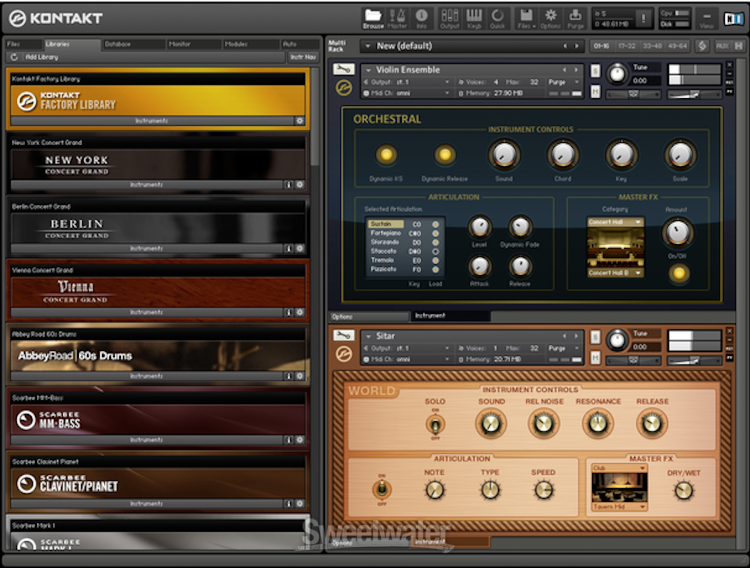Viewport: 750px width, 568px height.
Task: Select the Tremolo articulation row
Action: pyautogui.click(x=404, y=260)
